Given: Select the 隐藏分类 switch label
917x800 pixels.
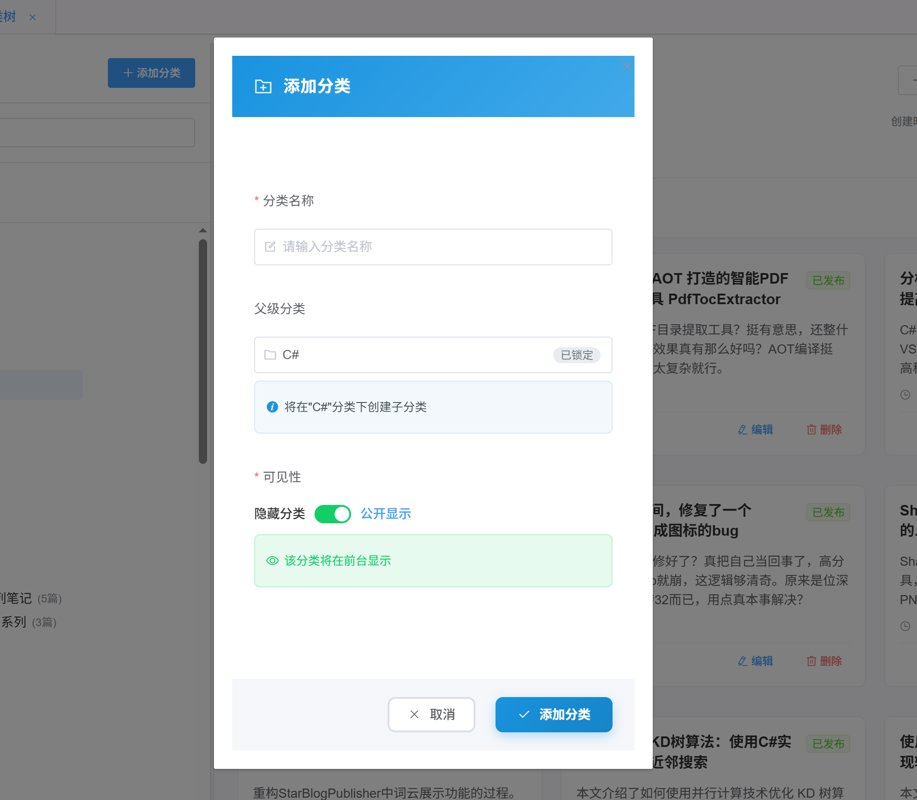Looking at the screenshot, I should (279, 513).
